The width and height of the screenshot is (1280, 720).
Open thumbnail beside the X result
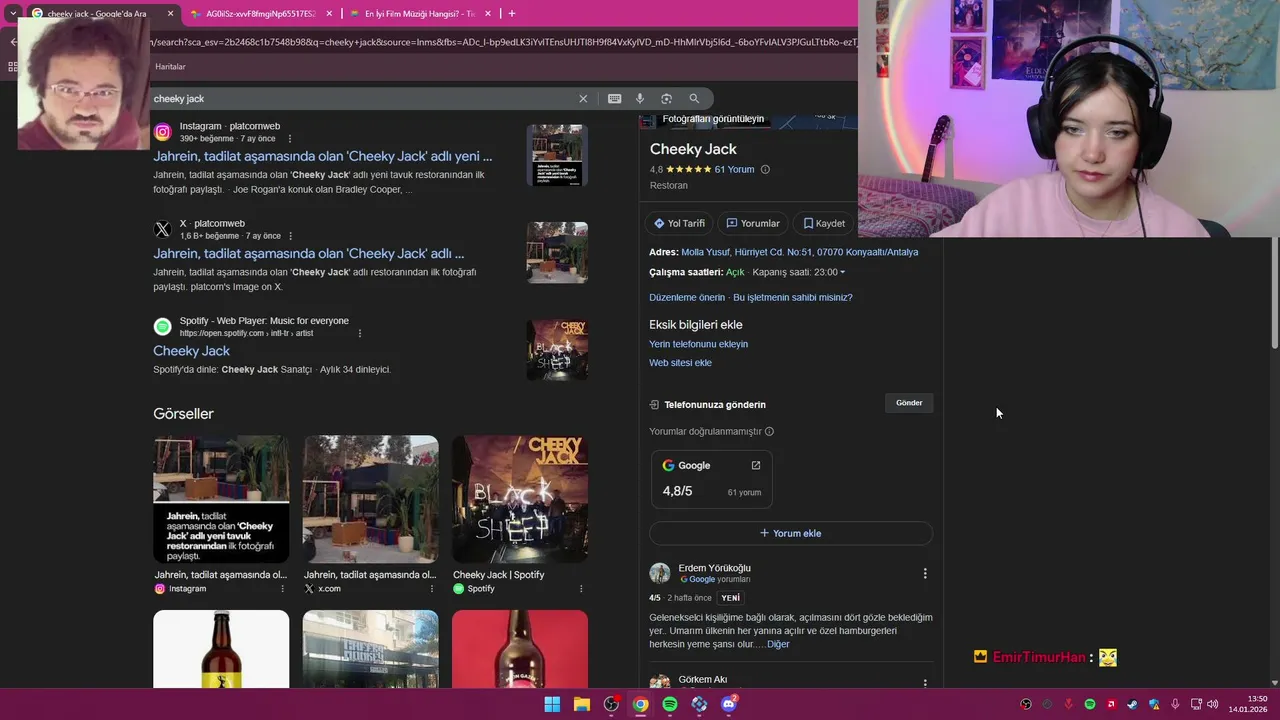point(557,253)
